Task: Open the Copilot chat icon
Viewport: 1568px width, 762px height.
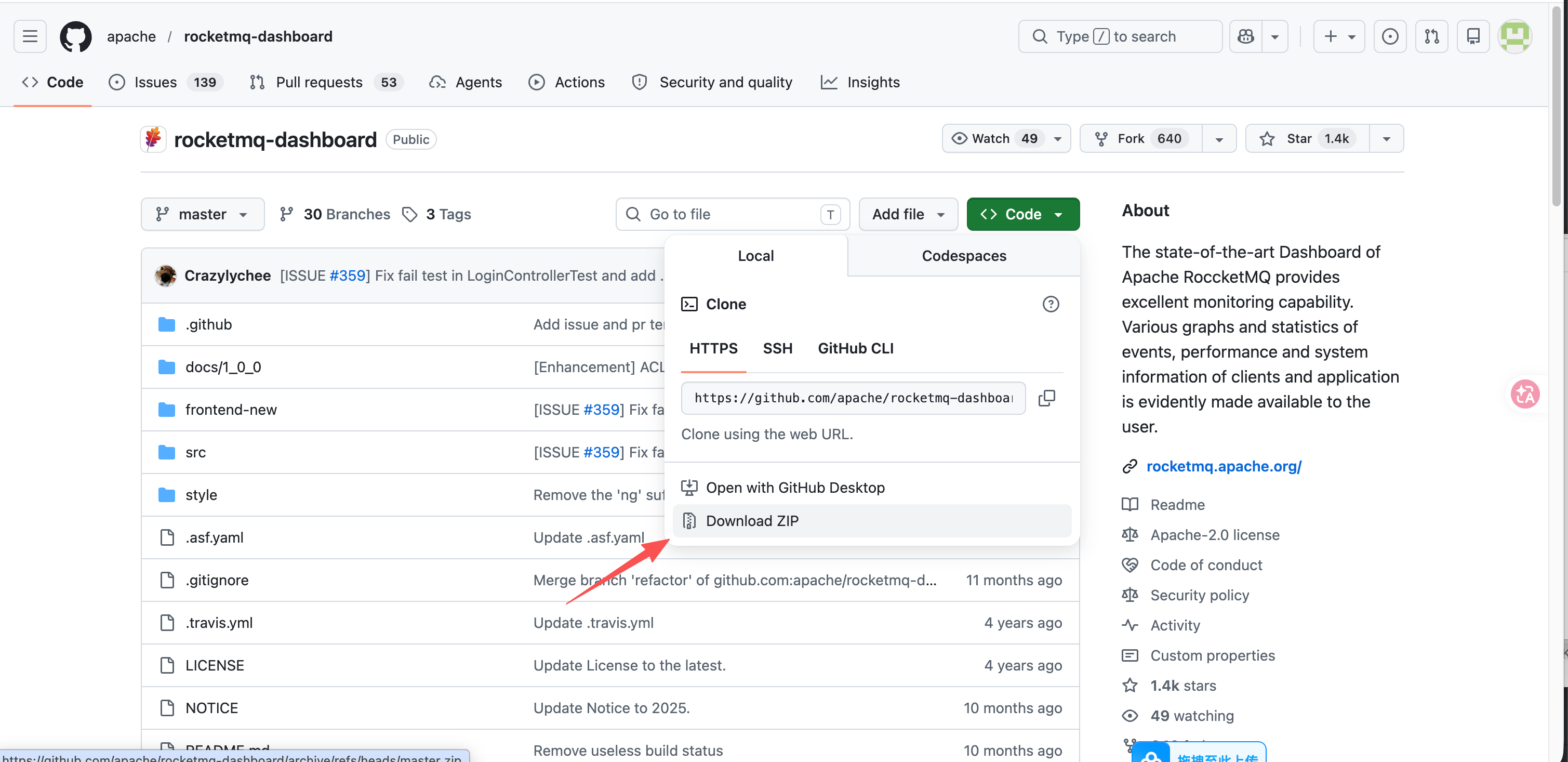Action: pos(1245,36)
